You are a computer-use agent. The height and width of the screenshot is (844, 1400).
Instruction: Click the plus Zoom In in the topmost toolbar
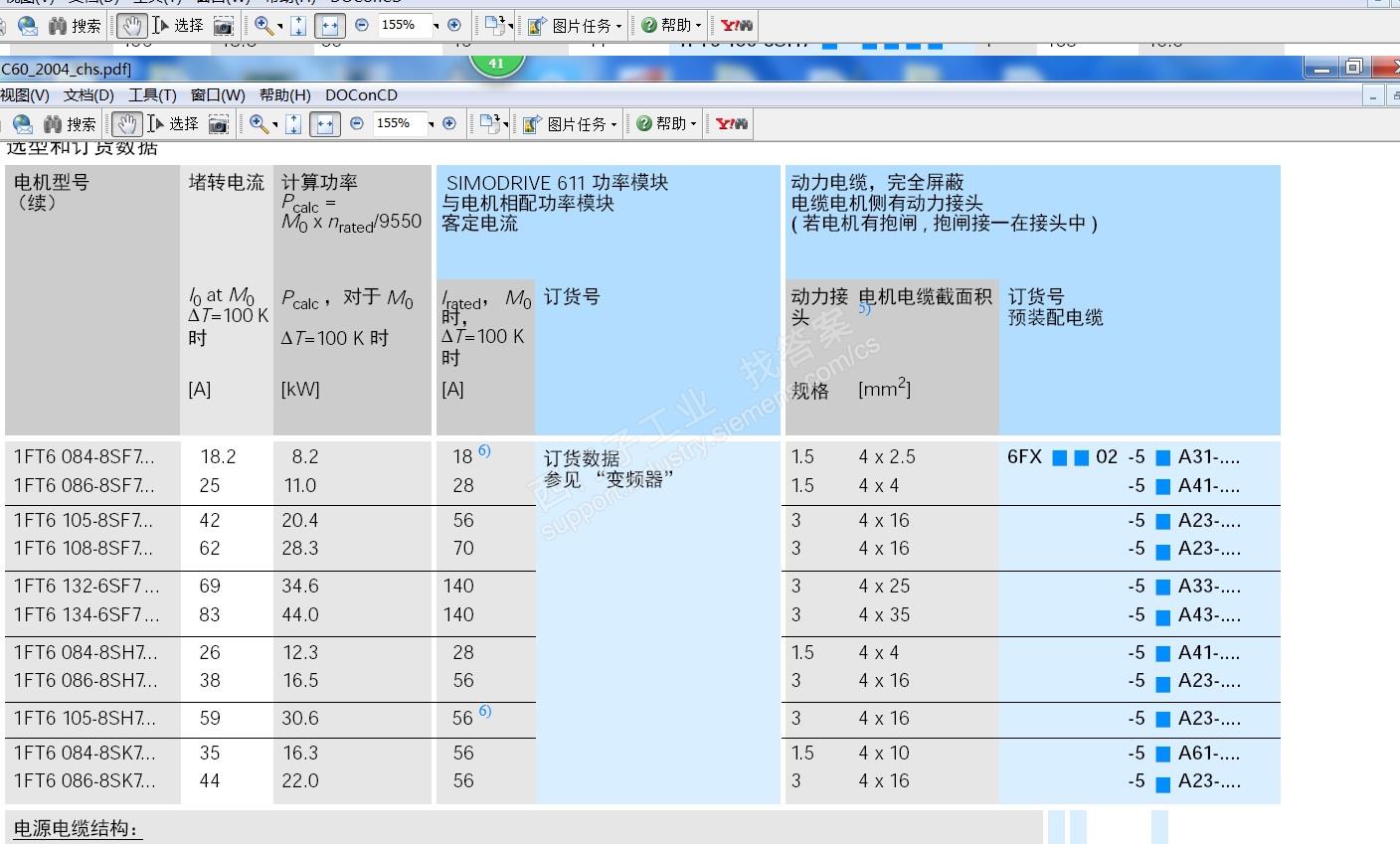[x=454, y=25]
